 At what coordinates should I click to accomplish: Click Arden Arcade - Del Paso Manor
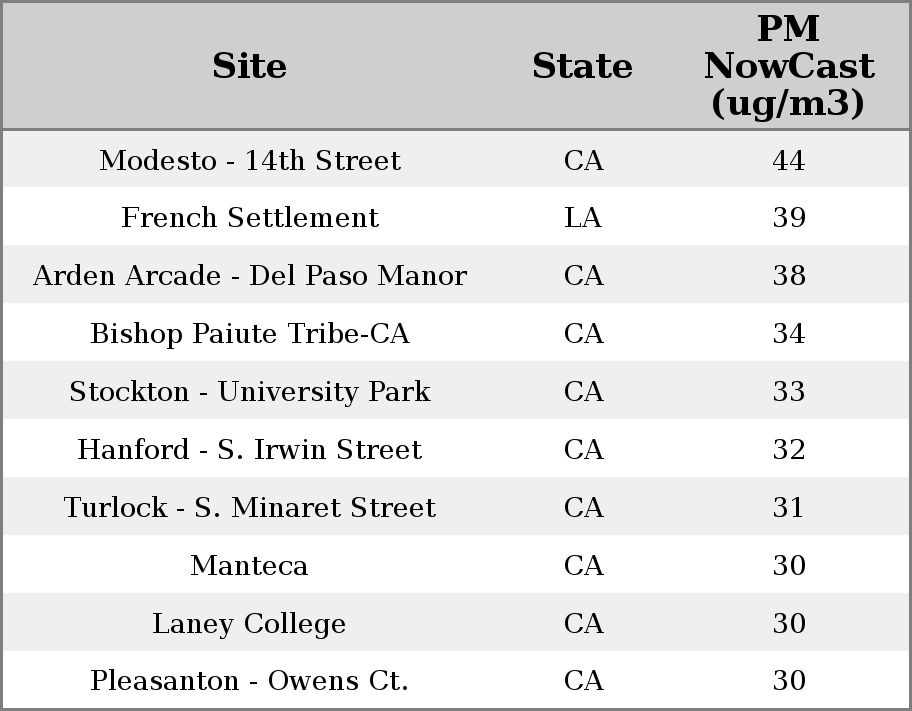249,276
